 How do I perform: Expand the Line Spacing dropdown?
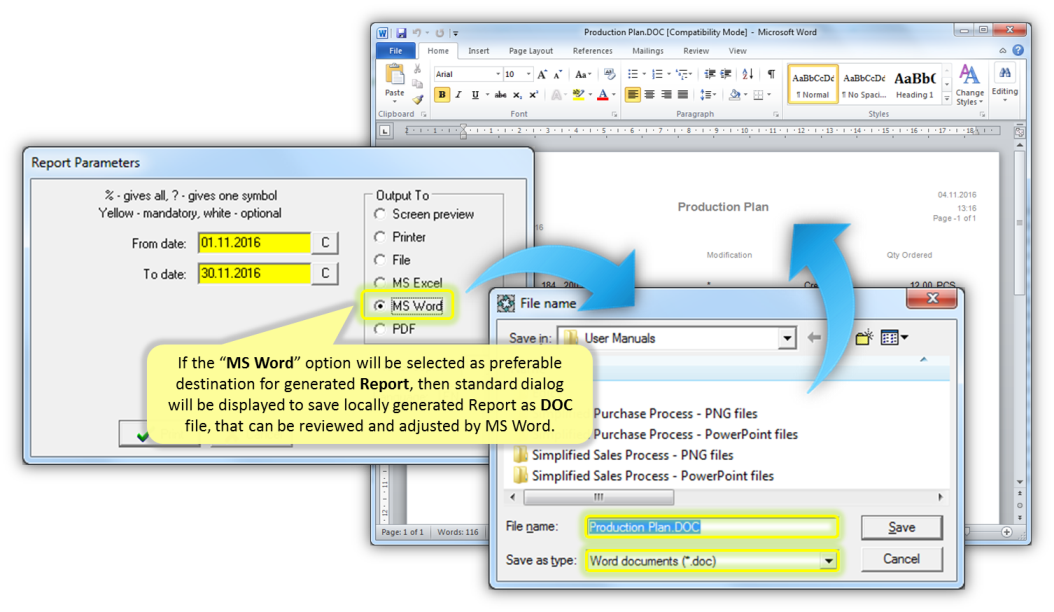click(x=708, y=95)
